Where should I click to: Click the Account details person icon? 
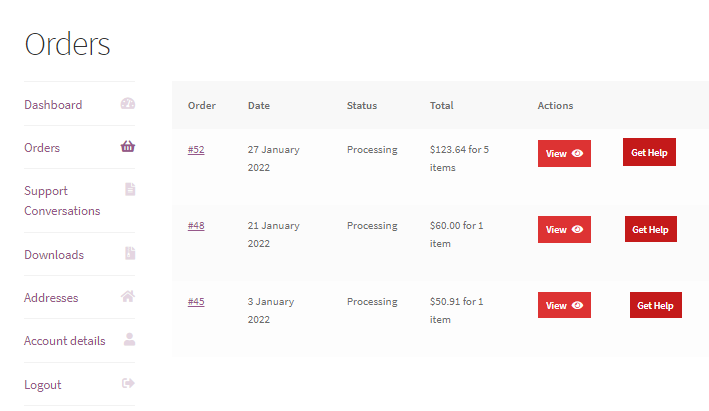pyautogui.click(x=129, y=340)
